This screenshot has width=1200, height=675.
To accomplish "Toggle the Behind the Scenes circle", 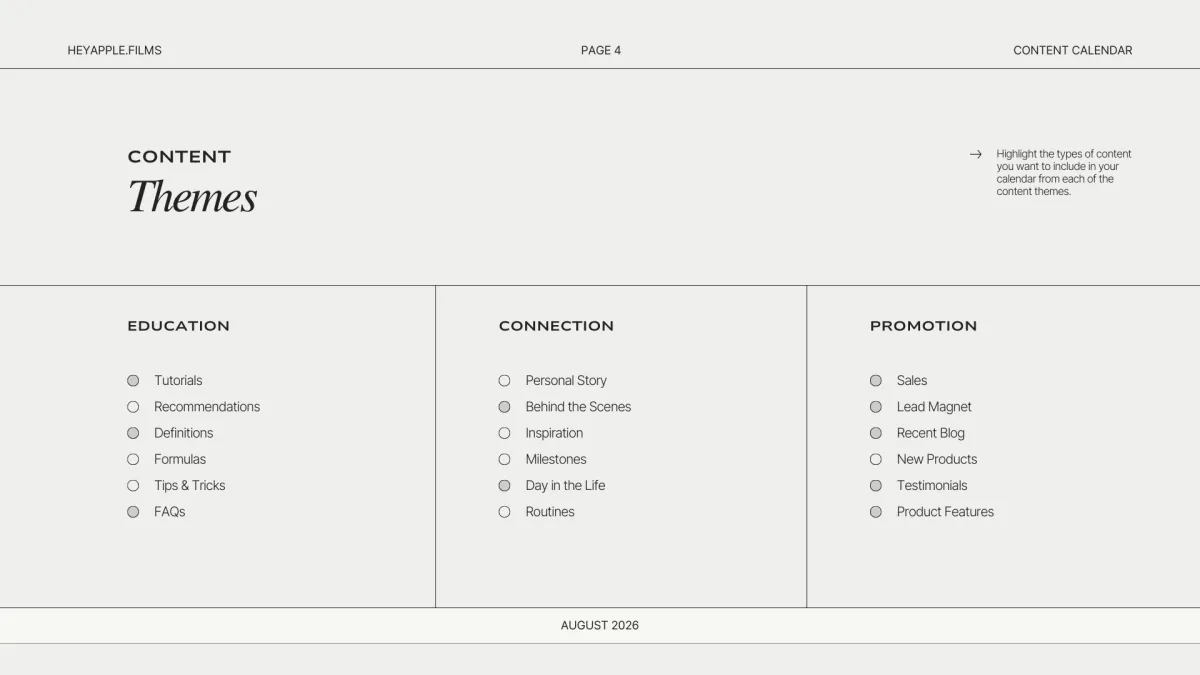I will pos(504,407).
